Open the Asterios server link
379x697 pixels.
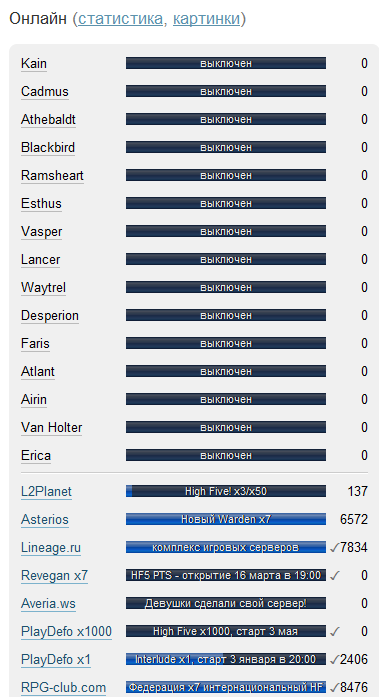(x=45, y=520)
